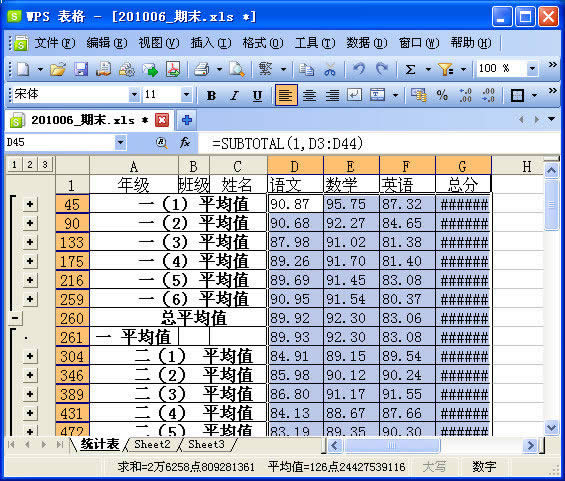Image resolution: width=565 pixels, height=481 pixels.
Task: Click the new document tab plus button
Action: point(187,120)
